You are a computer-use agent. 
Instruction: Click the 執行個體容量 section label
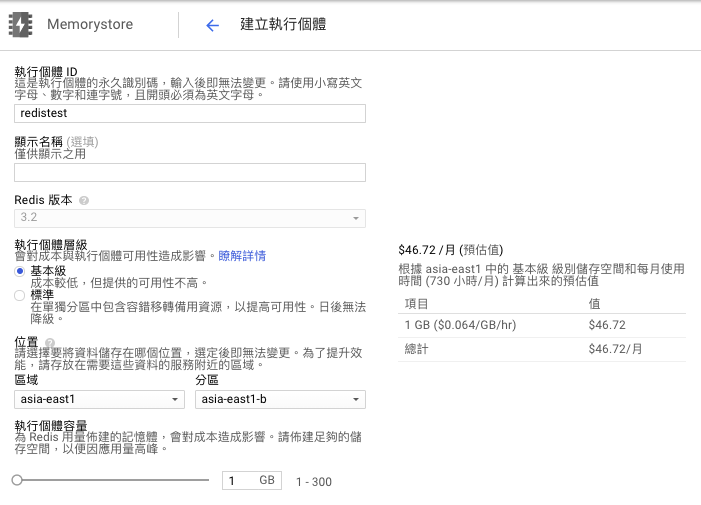51,425
